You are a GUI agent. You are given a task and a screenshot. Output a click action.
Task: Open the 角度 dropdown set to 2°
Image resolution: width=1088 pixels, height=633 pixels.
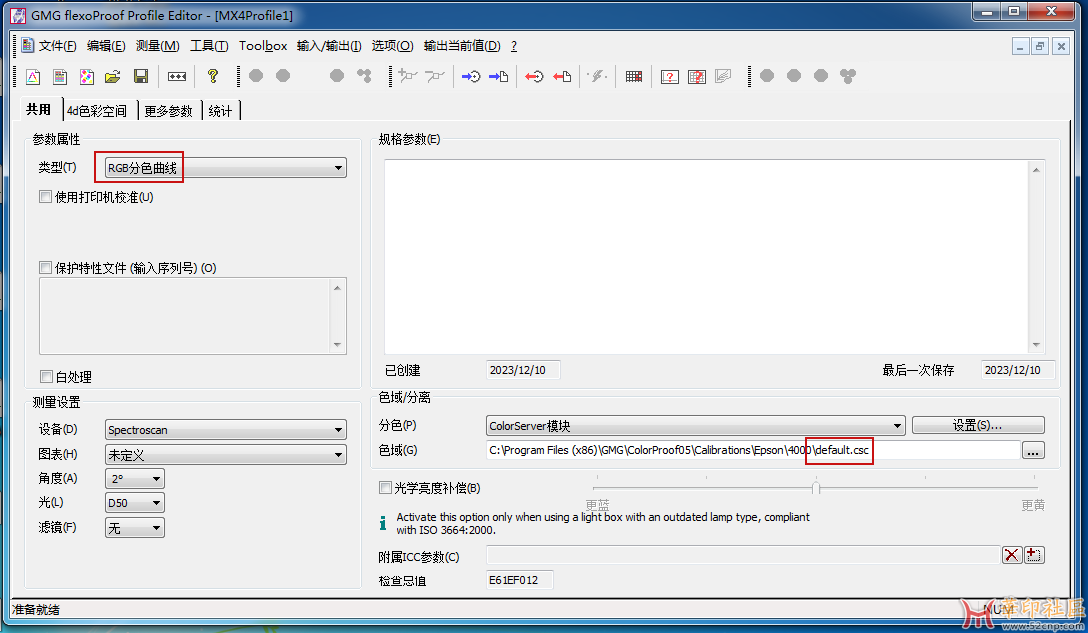[135, 479]
